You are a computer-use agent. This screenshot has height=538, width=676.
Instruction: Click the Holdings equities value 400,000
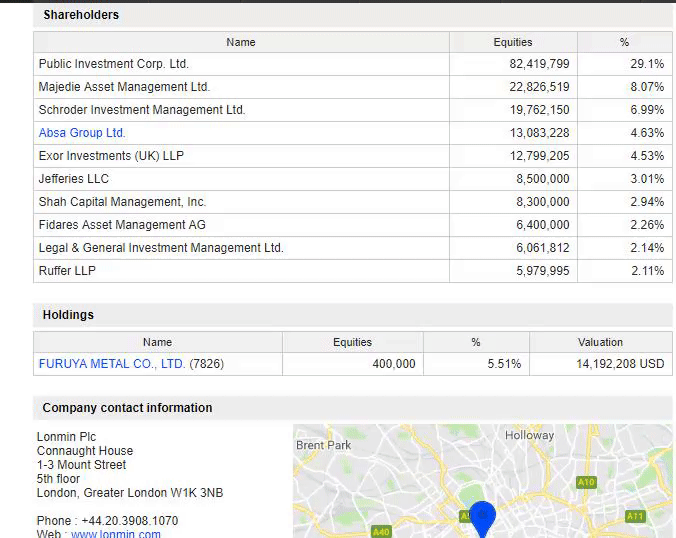click(x=394, y=364)
